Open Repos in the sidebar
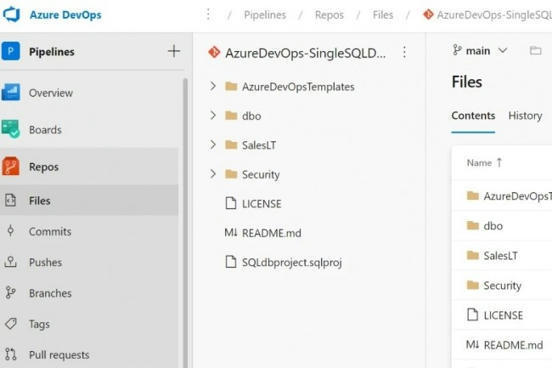552x368 pixels. [x=44, y=167]
